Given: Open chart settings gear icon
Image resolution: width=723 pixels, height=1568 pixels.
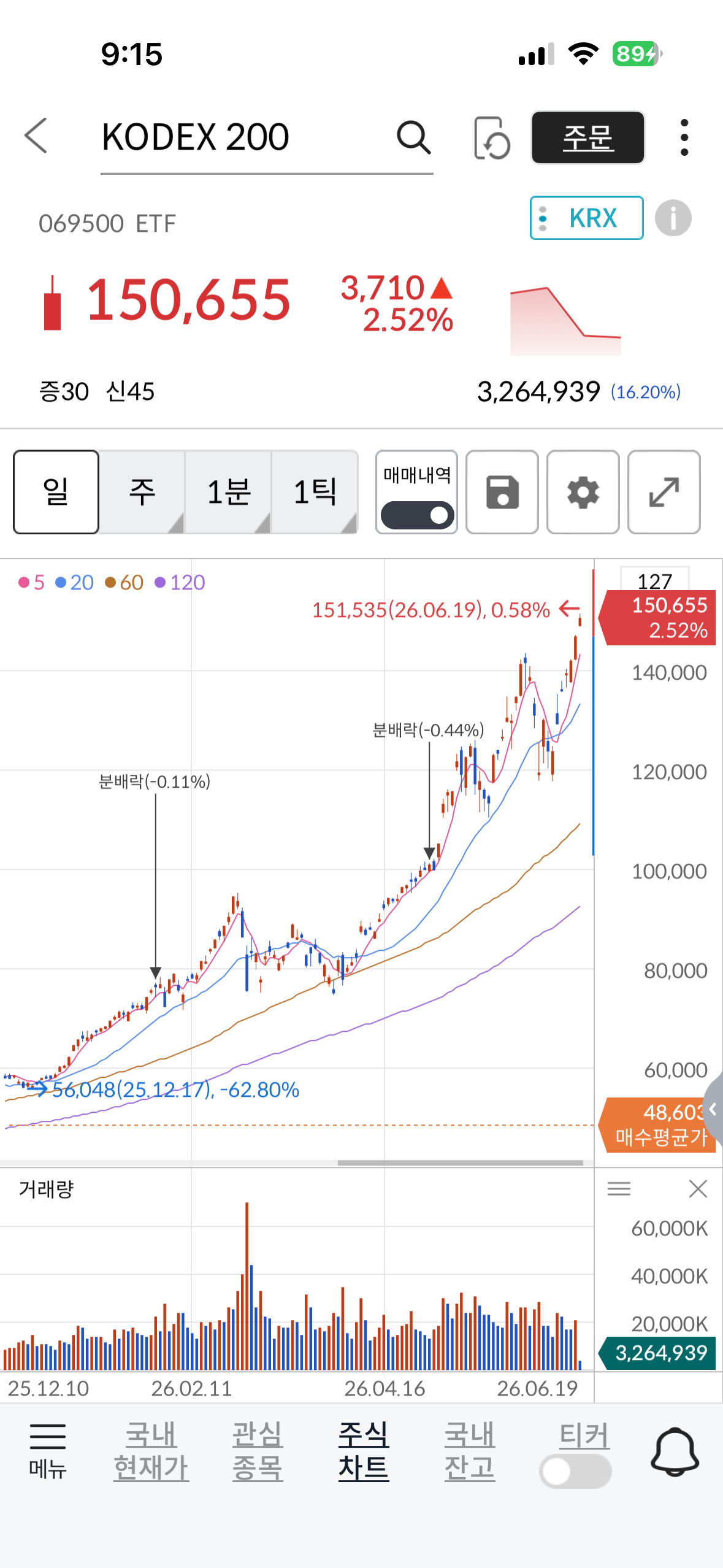Looking at the screenshot, I should pyautogui.click(x=583, y=492).
